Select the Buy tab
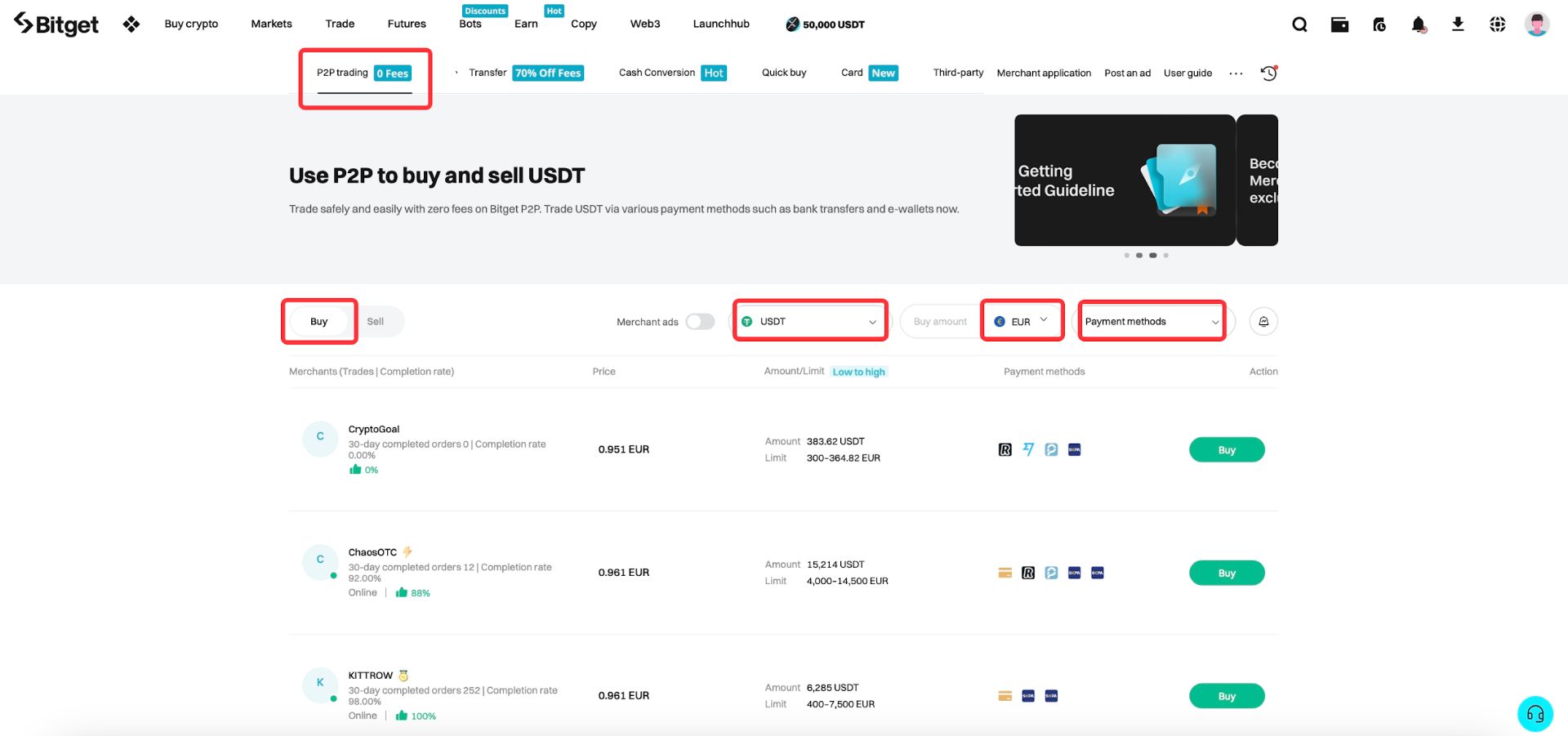Image resolution: width=1568 pixels, height=736 pixels. tap(319, 322)
